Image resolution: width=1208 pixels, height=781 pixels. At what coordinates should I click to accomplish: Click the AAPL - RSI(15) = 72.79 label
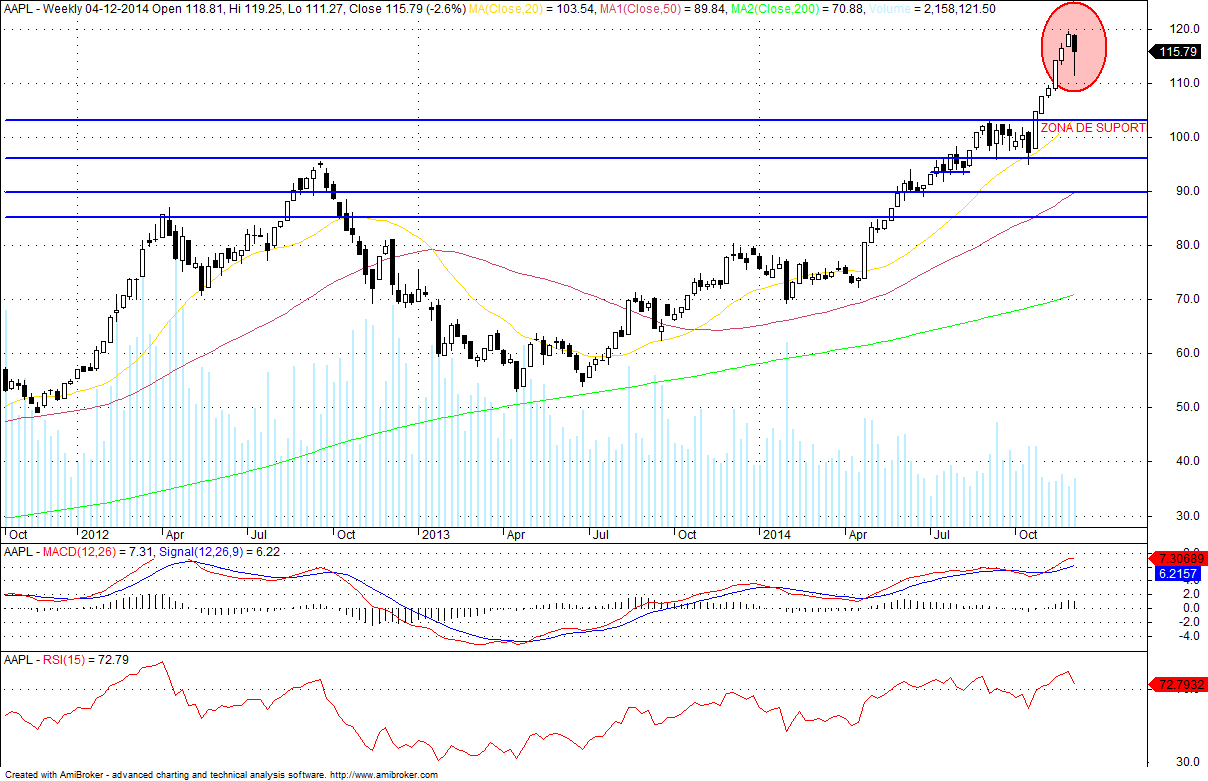(68, 661)
